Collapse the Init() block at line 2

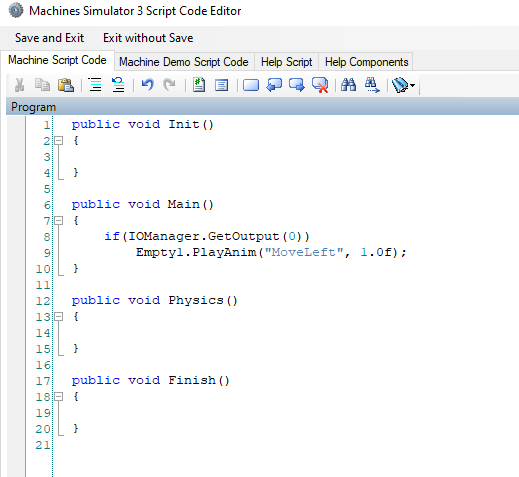pyautogui.click(x=59, y=141)
